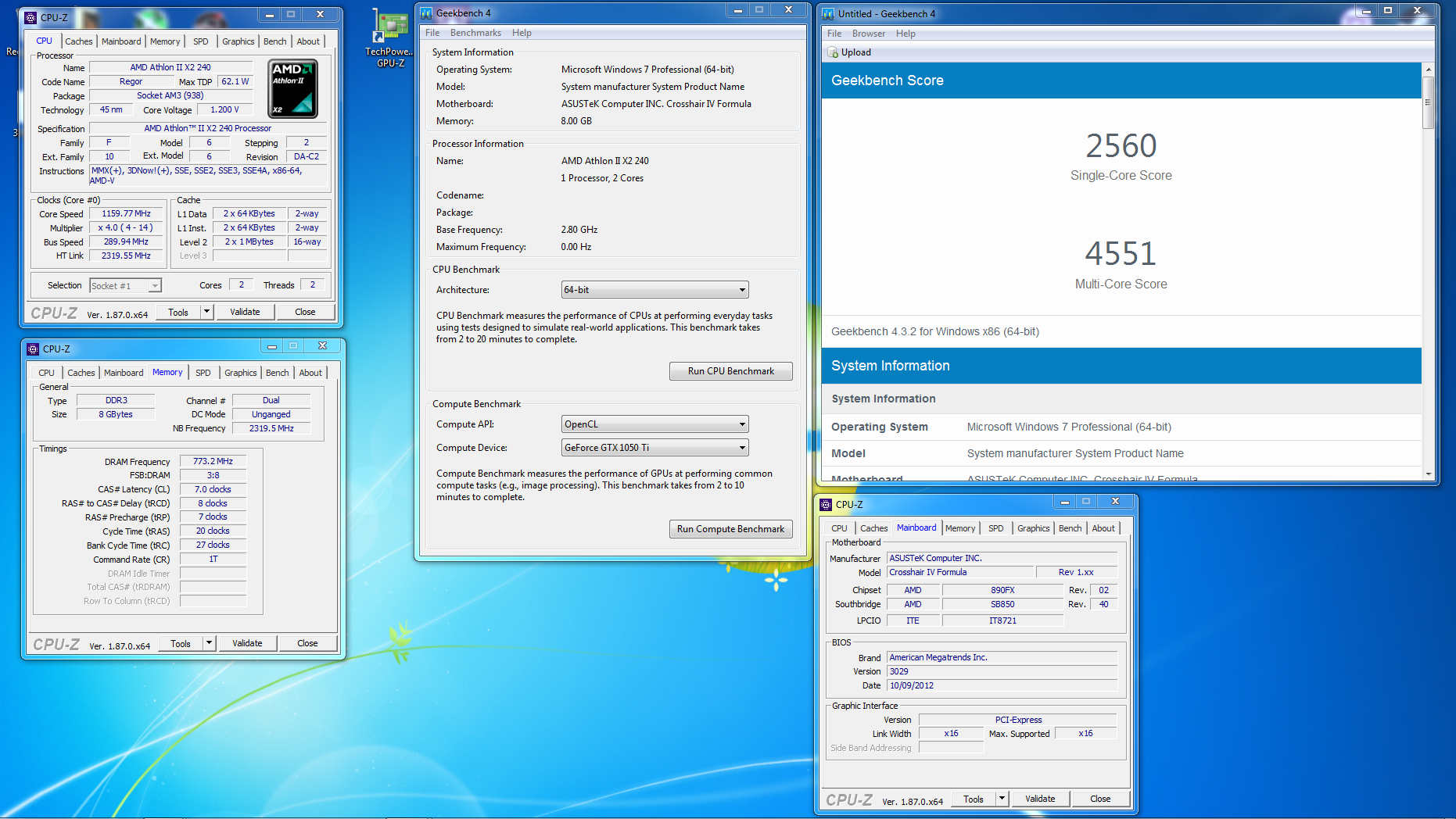Switch to SPD tab in top CPU-Z window
Viewport: 1456px width, 819px height.
click(x=201, y=41)
